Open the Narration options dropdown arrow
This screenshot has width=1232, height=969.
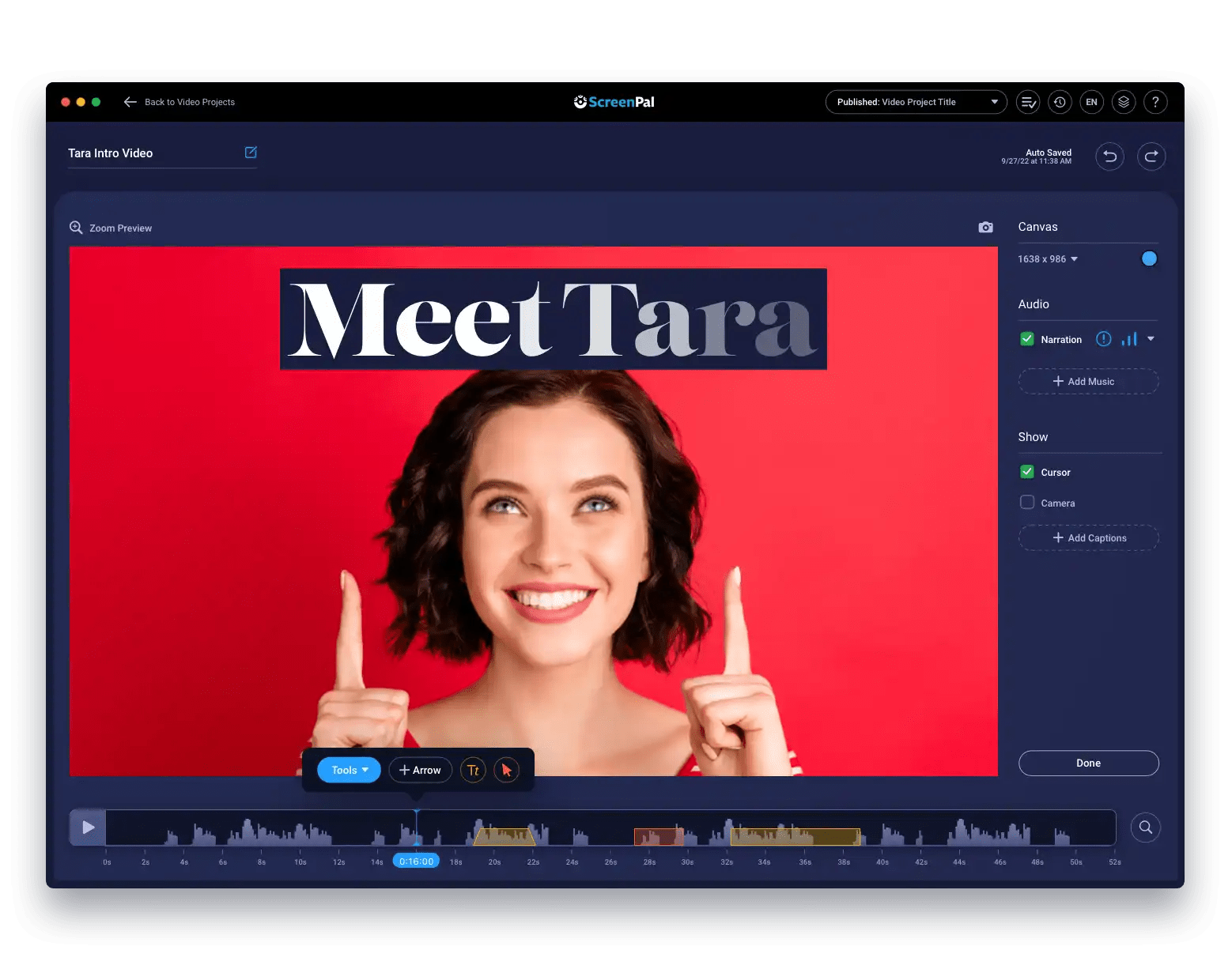[x=1151, y=338]
